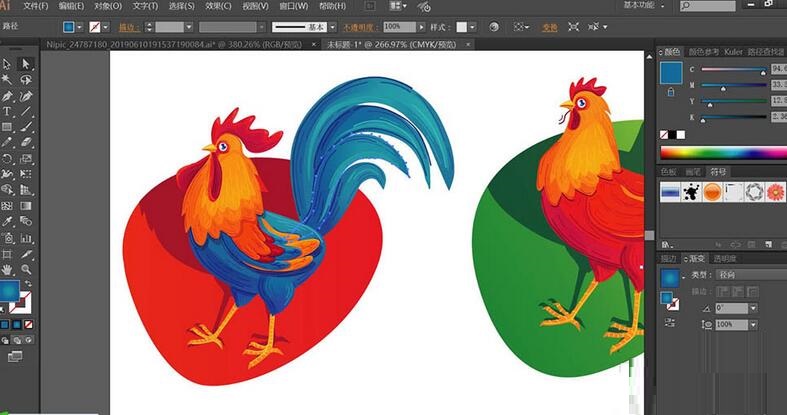This screenshot has width=787, height=415.
Task: Click the ink splatter symbol
Action: click(690, 192)
